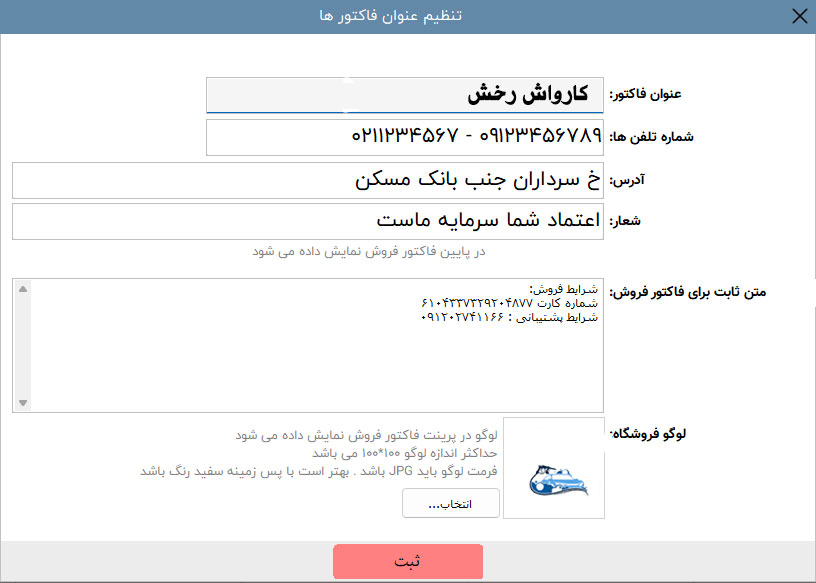Click the text area scrollbar up arrow
The image size is (816, 583).
point(22,289)
